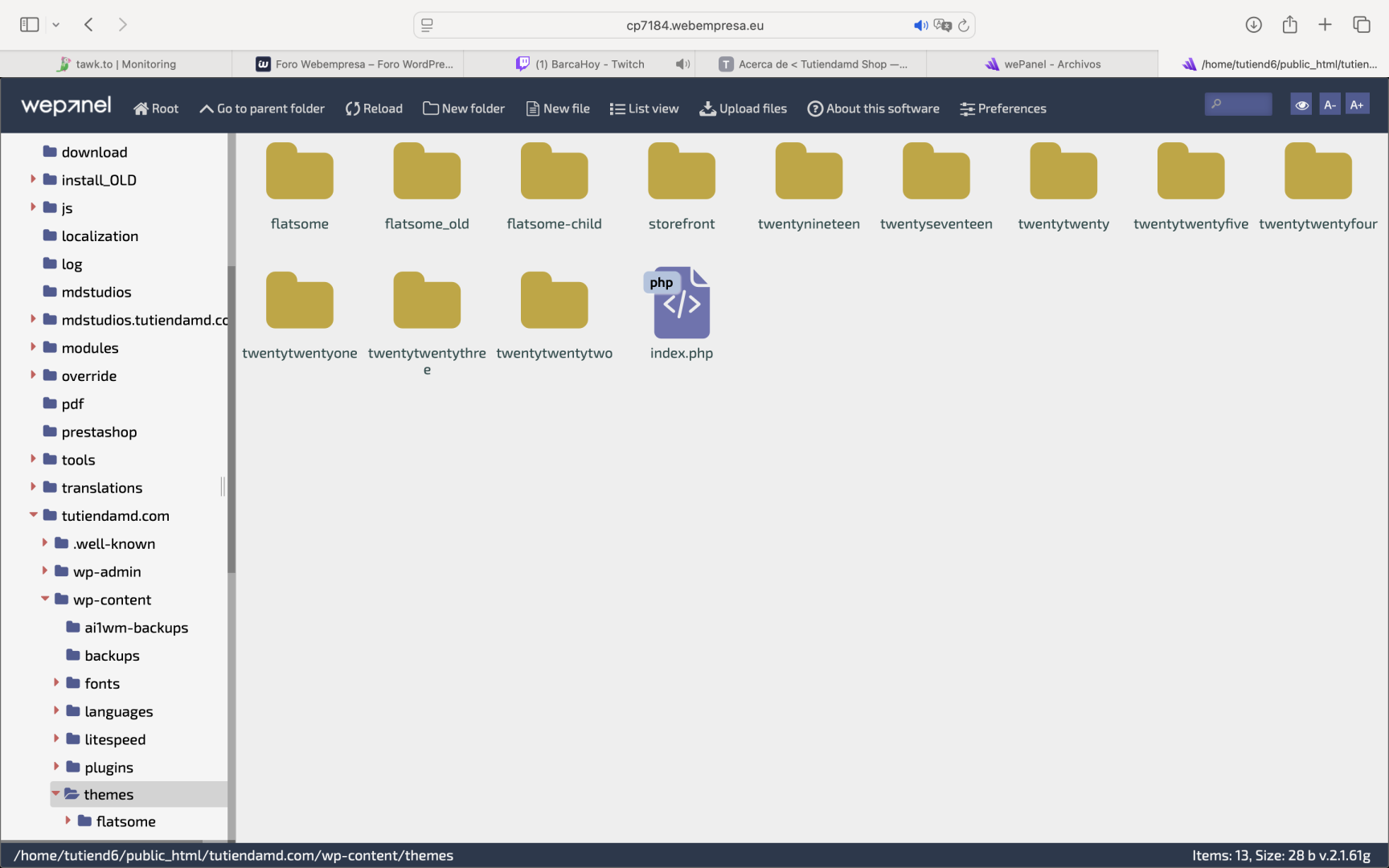
Task: Click the sidebar vertical scrollbar
Action: (x=231, y=418)
